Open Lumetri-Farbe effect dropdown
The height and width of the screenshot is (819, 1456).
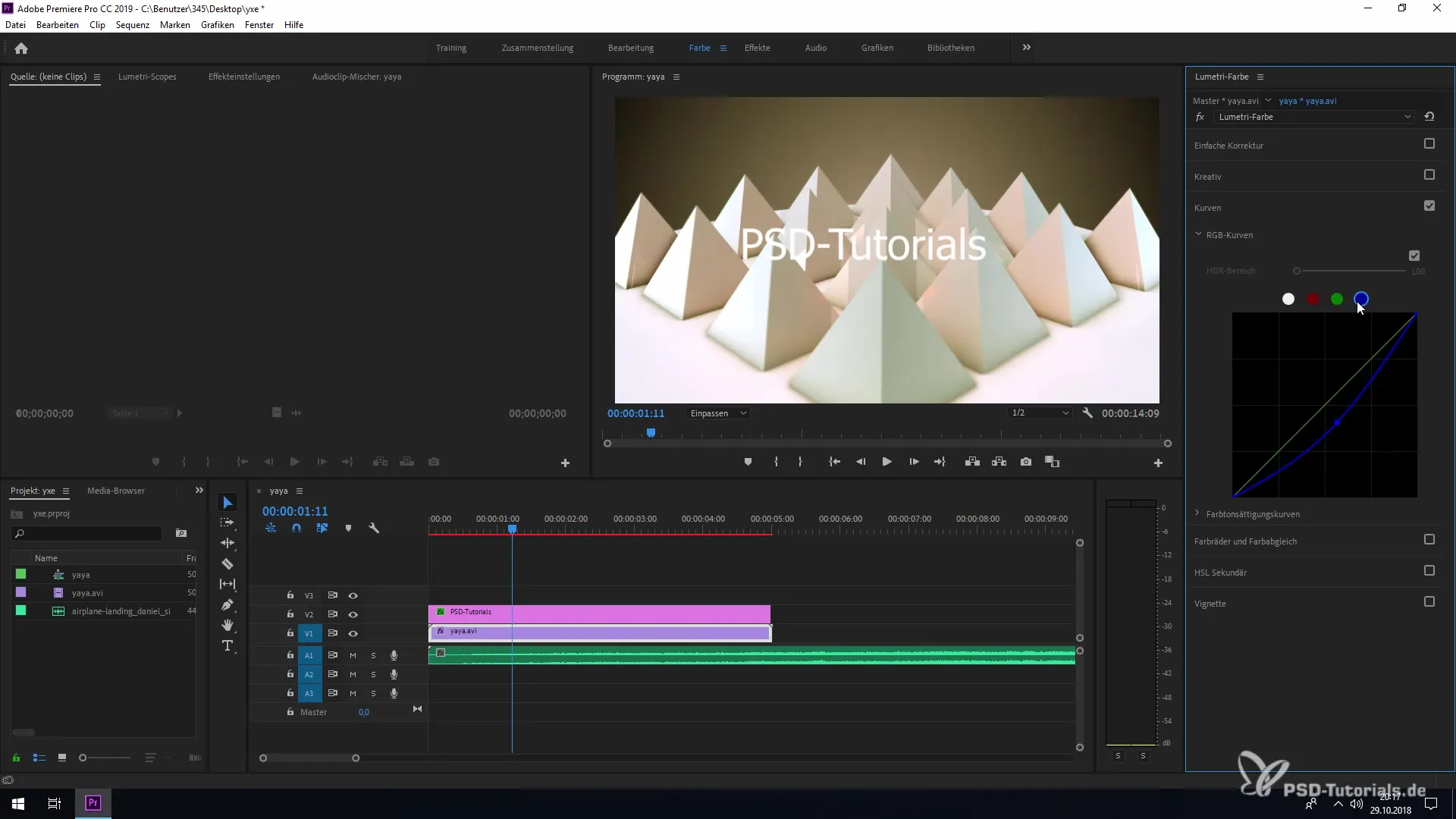click(1313, 117)
